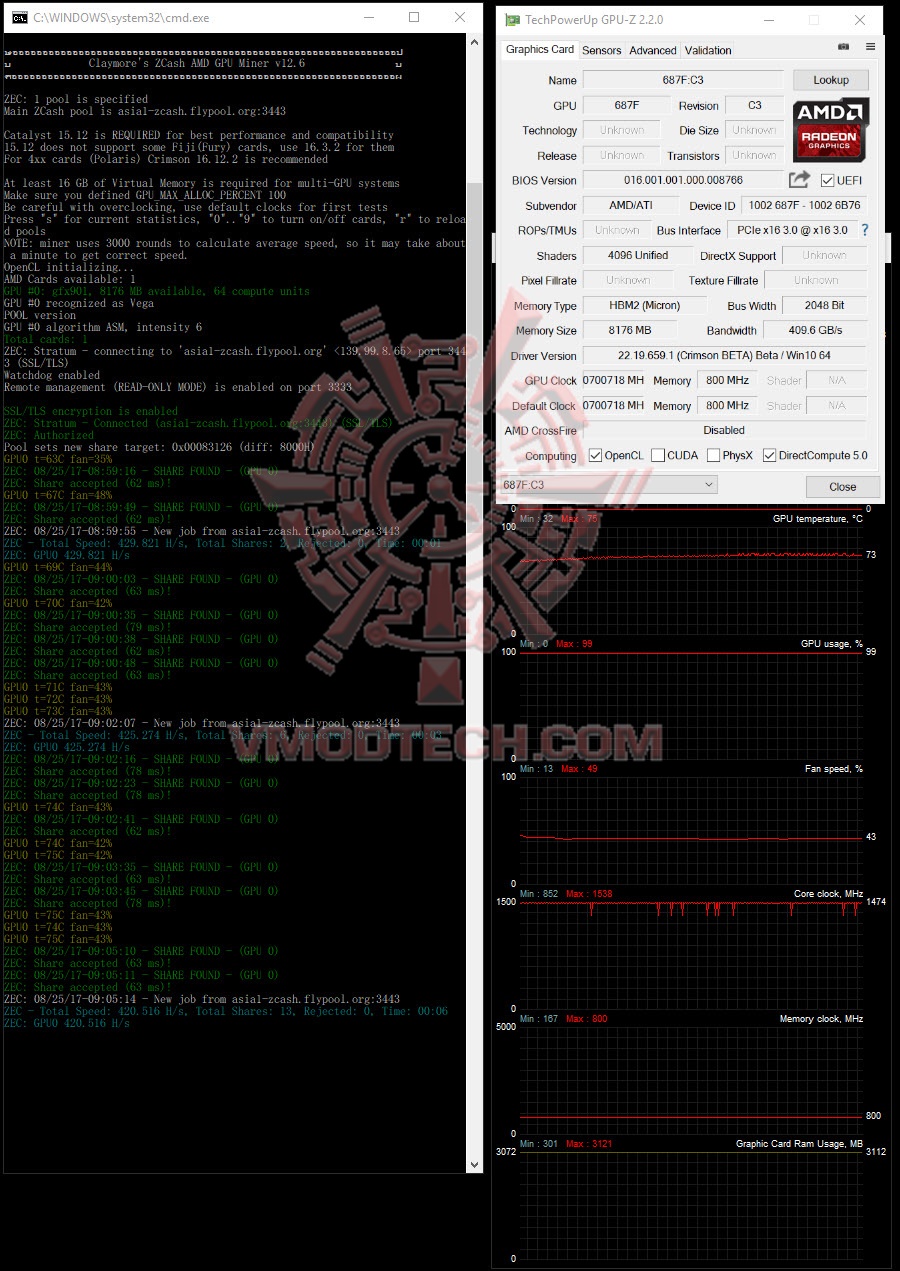This screenshot has height=1271, width=900.
Task: Maximize the cmd.exe window
Action: [x=415, y=18]
